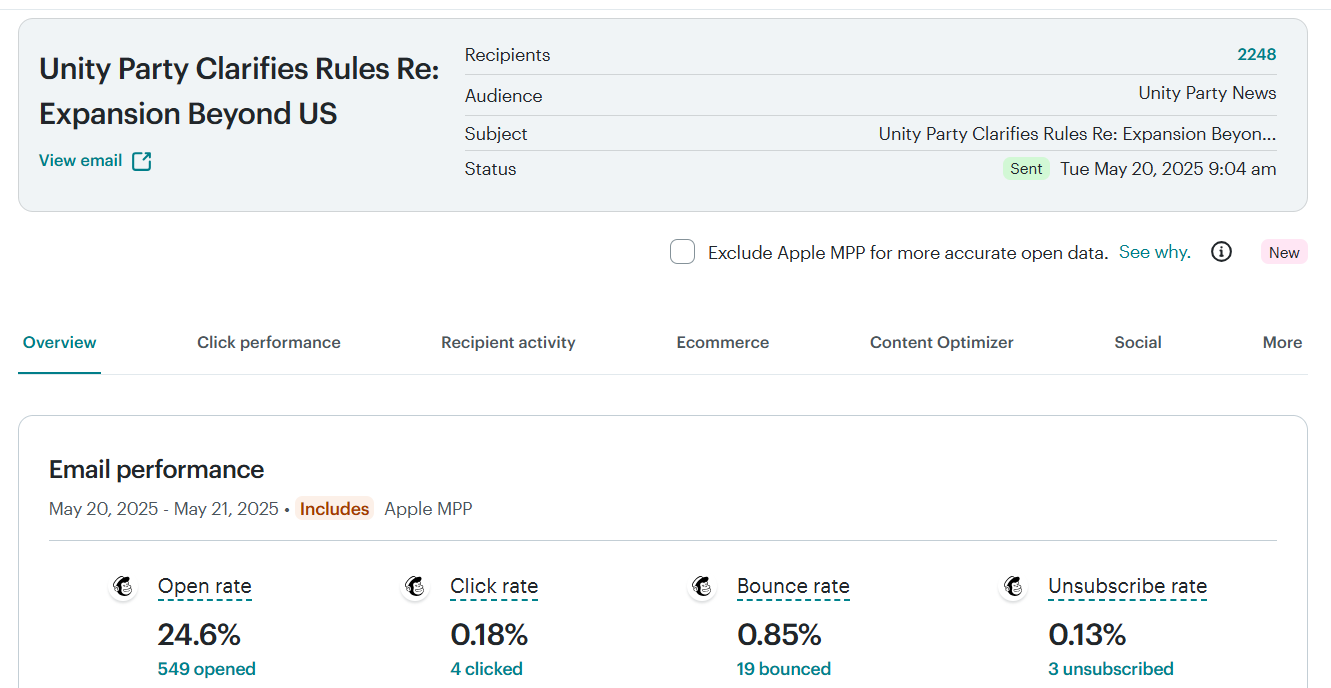Screen dimensions: 1331x688
Task: Click the View email link
Action: (81, 161)
